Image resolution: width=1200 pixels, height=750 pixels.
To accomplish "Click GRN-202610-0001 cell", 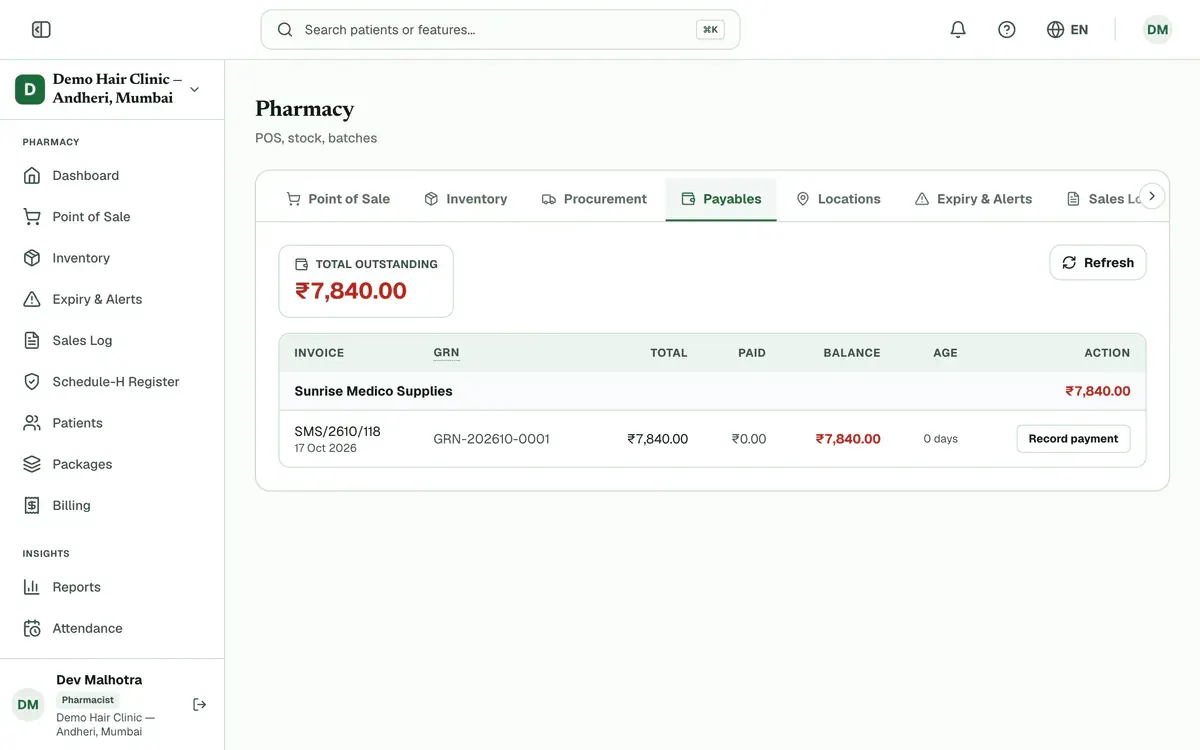I will [x=491, y=439].
